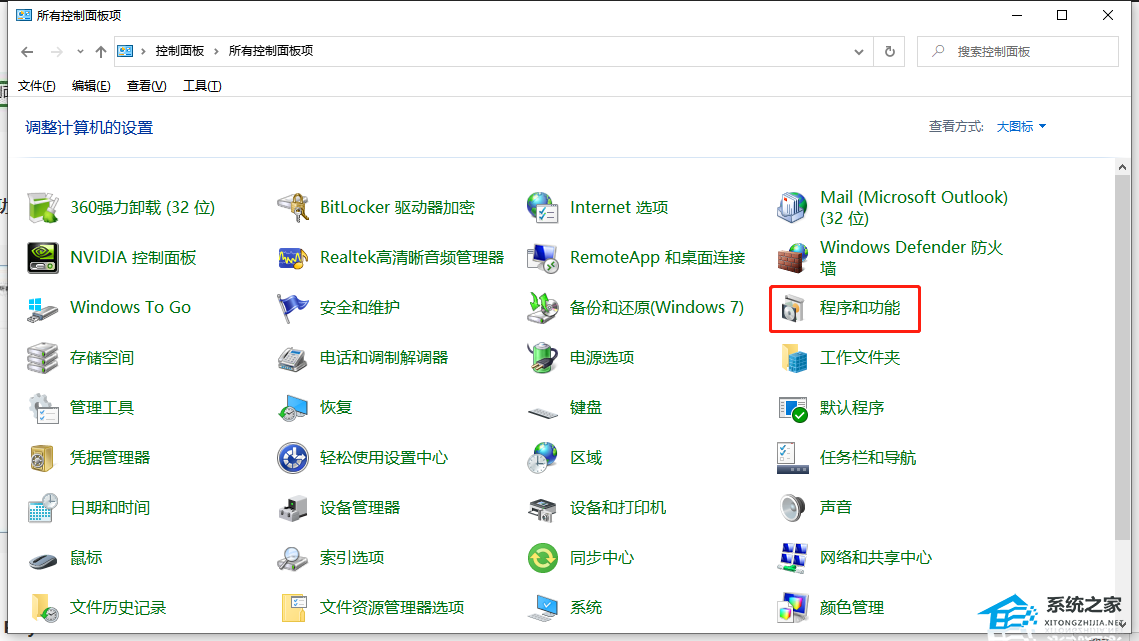Screen dimensions: 1139x641
Task: Click the control panel icon in address bar
Action: pos(125,51)
